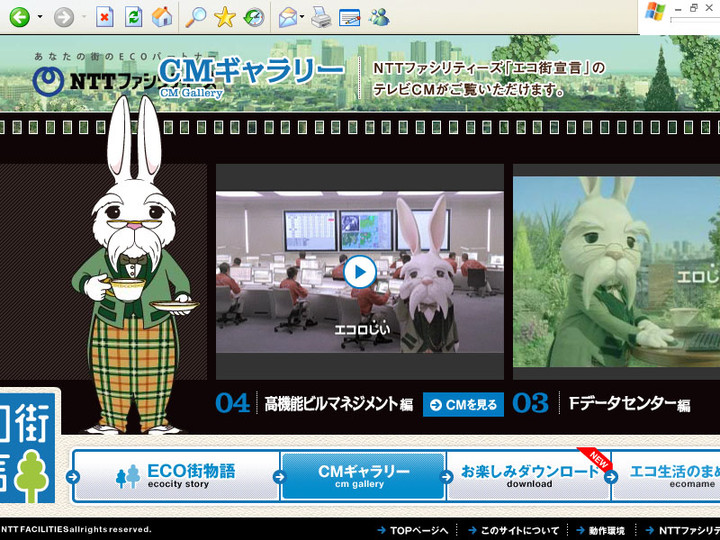Open Favorites star icon
The image size is (720, 540).
225,17
